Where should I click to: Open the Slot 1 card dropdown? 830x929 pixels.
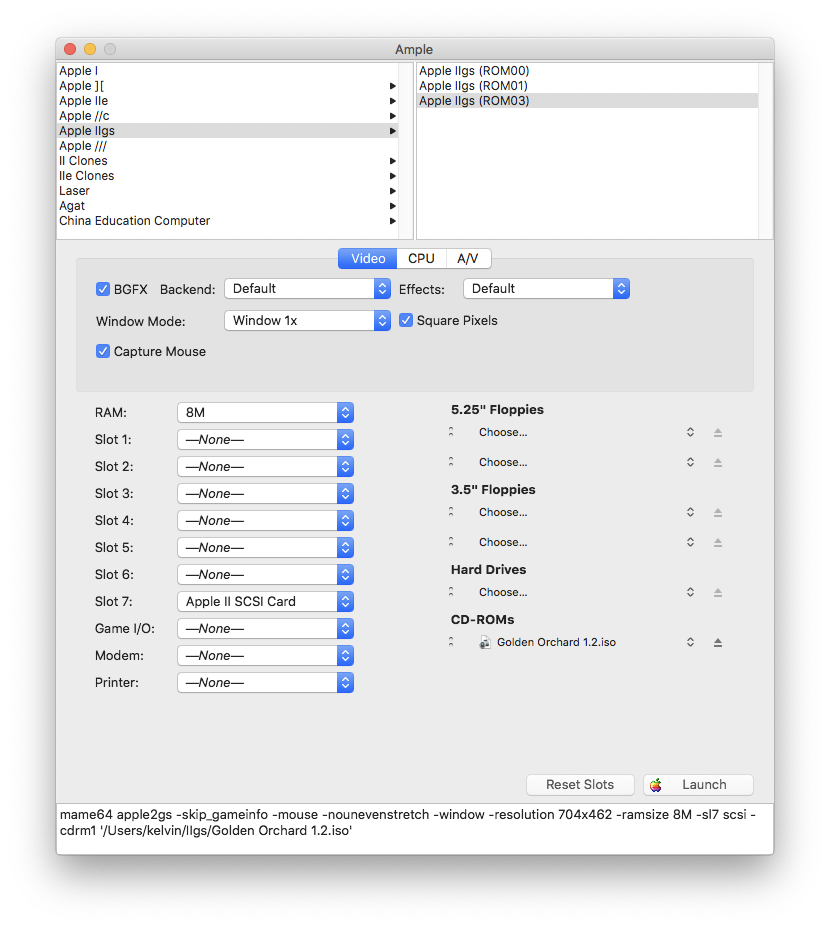(x=265, y=440)
